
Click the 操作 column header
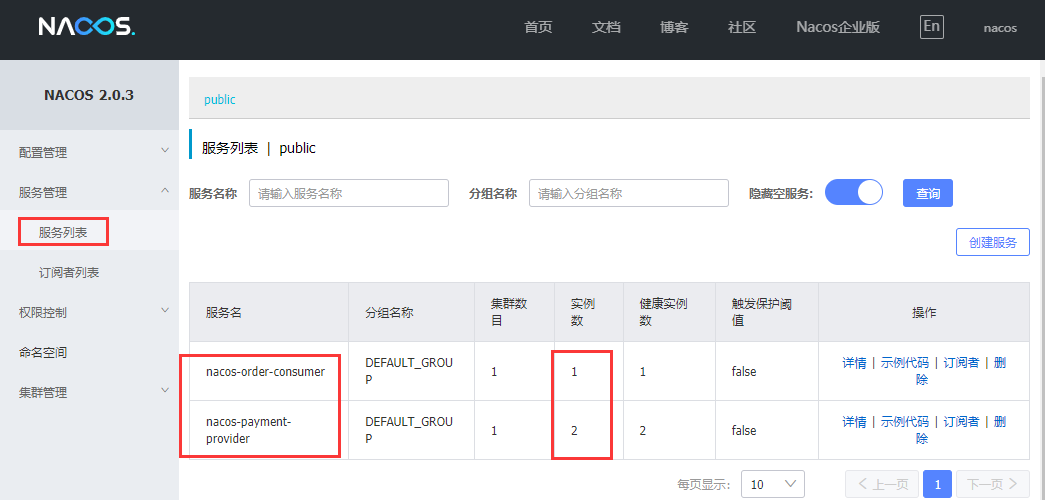tap(924, 313)
